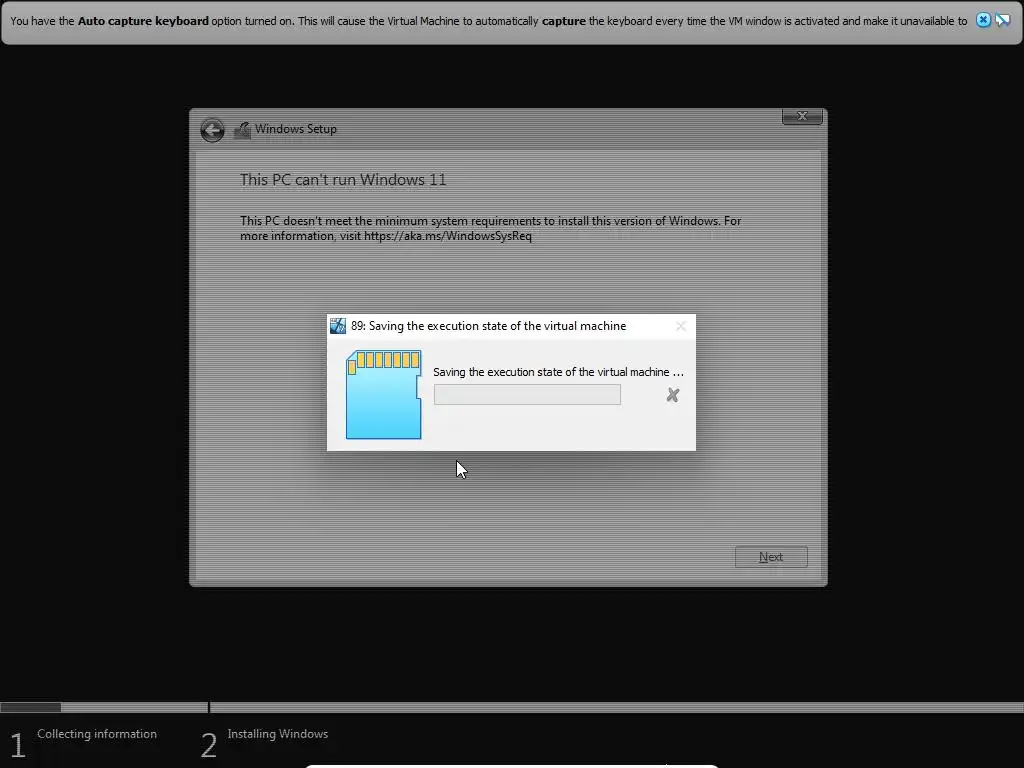Click the installation progress bar at bottom
Viewport: 1024px width, 768px height.
[x=512, y=707]
